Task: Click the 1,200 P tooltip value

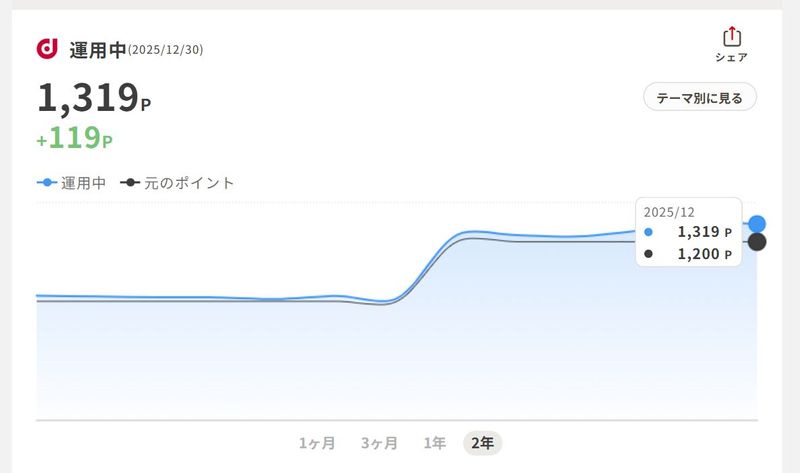Action: tap(704, 255)
